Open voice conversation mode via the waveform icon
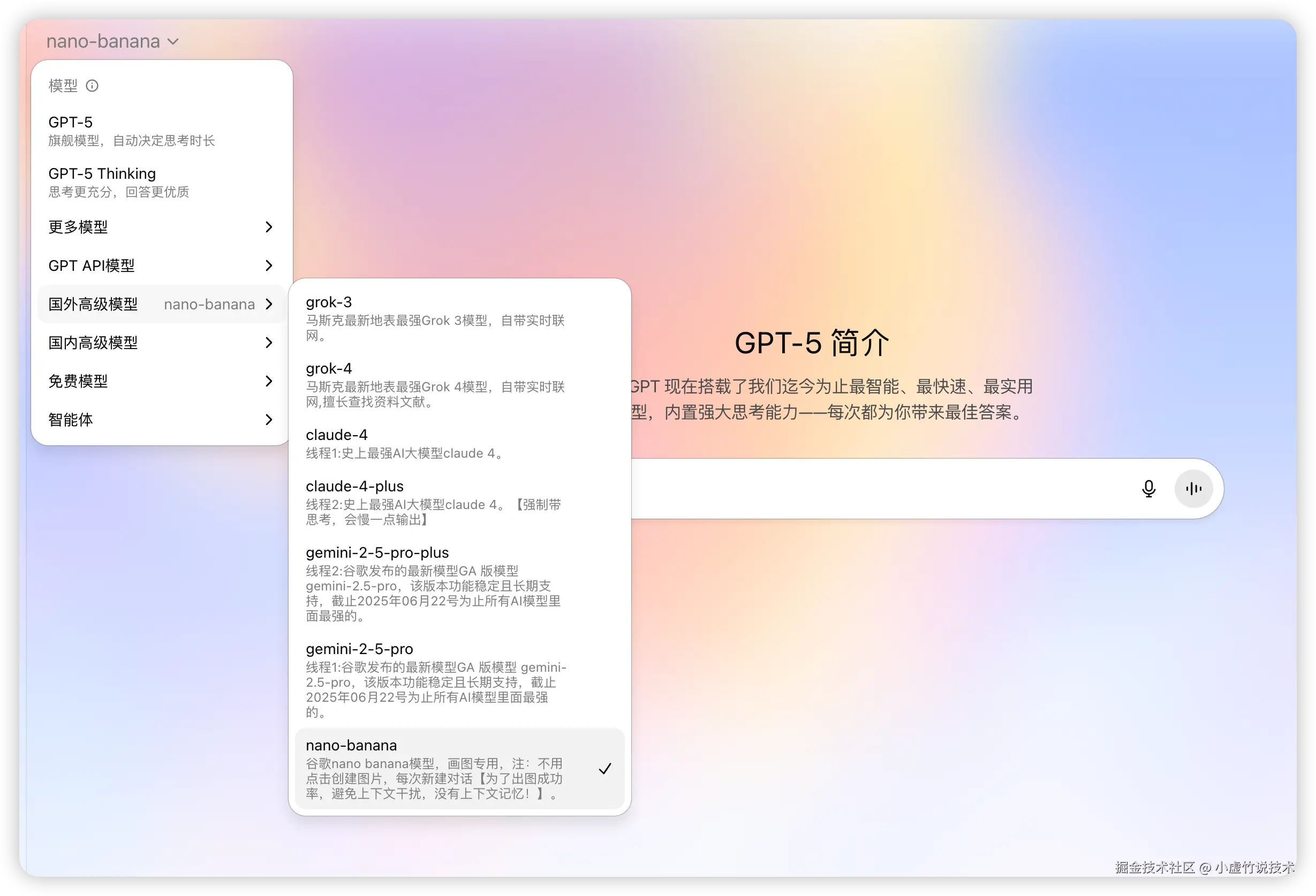The image size is (1316, 896). click(1193, 489)
